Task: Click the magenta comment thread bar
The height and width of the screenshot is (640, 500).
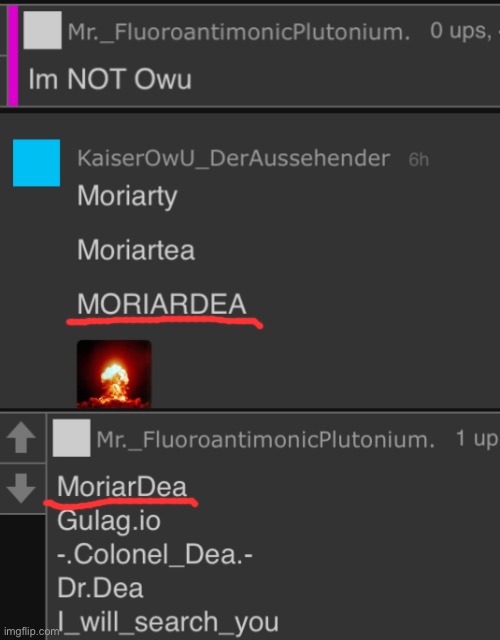Action: [13, 56]
